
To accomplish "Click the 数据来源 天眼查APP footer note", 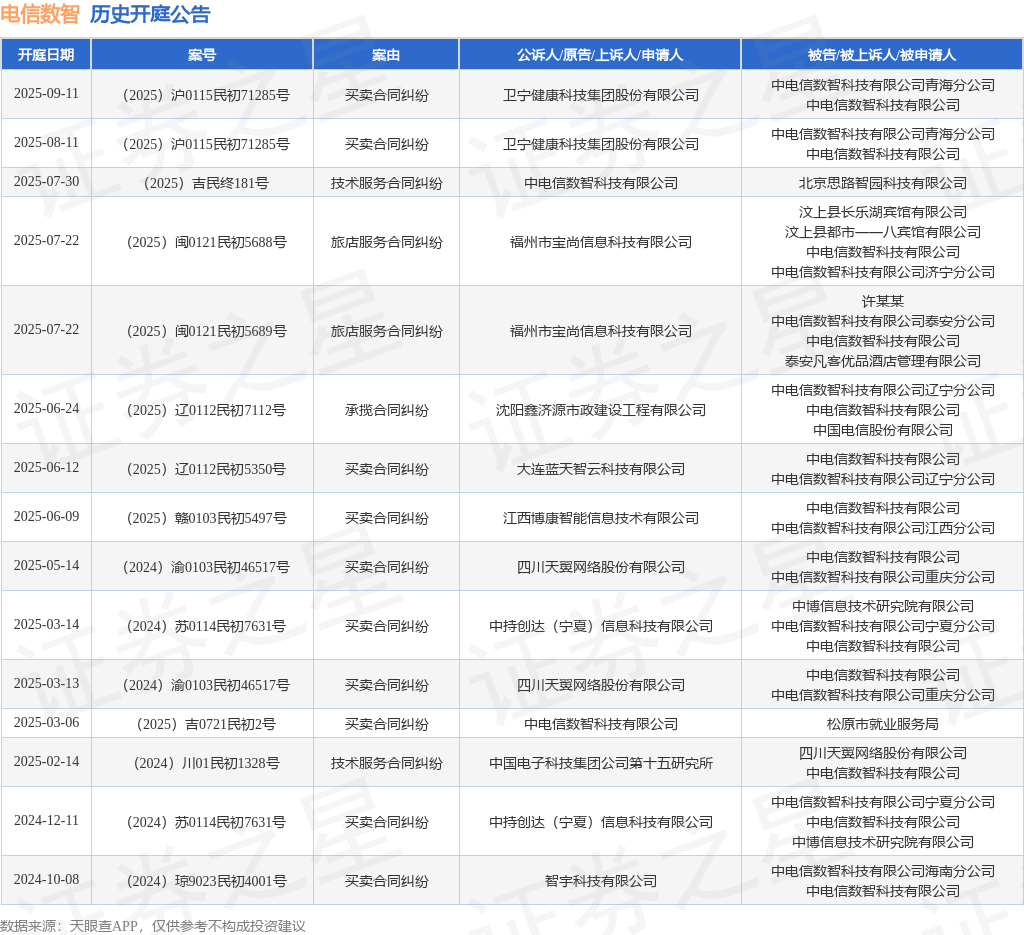I will pyautogui.click(x=153, y=926).
